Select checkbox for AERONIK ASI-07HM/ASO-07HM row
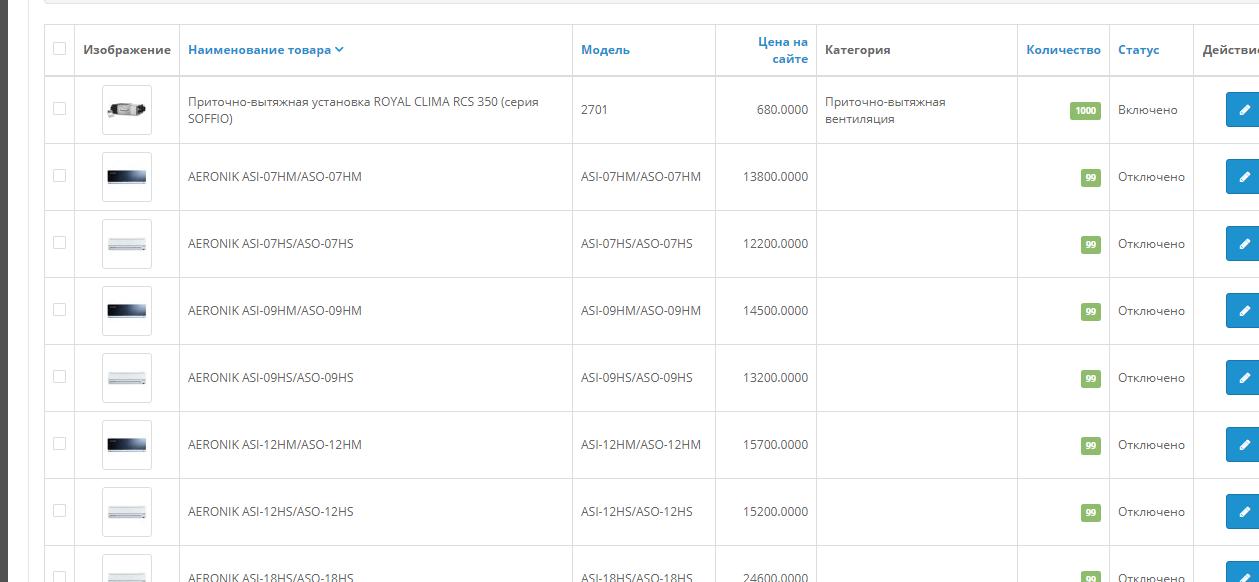This screenshot has width=1259, height=582. (59, 175)
